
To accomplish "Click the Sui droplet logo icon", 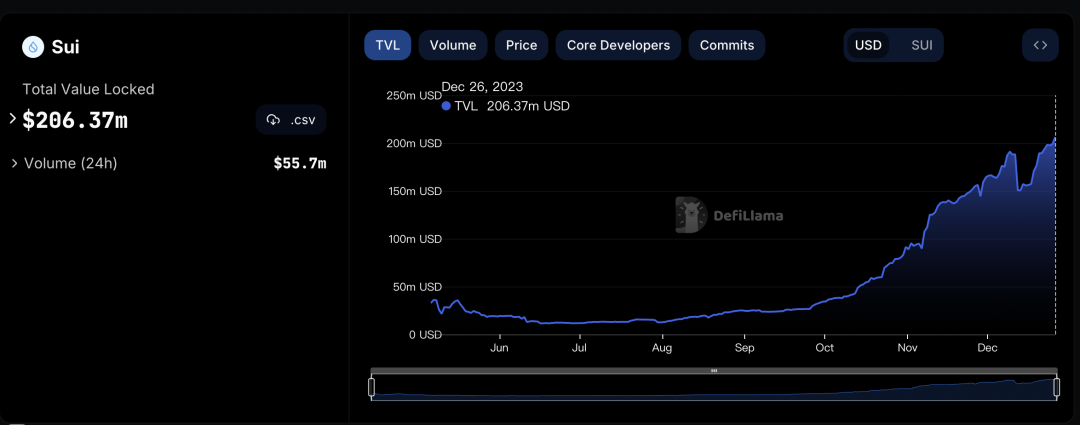I will (x=32, y=47).
